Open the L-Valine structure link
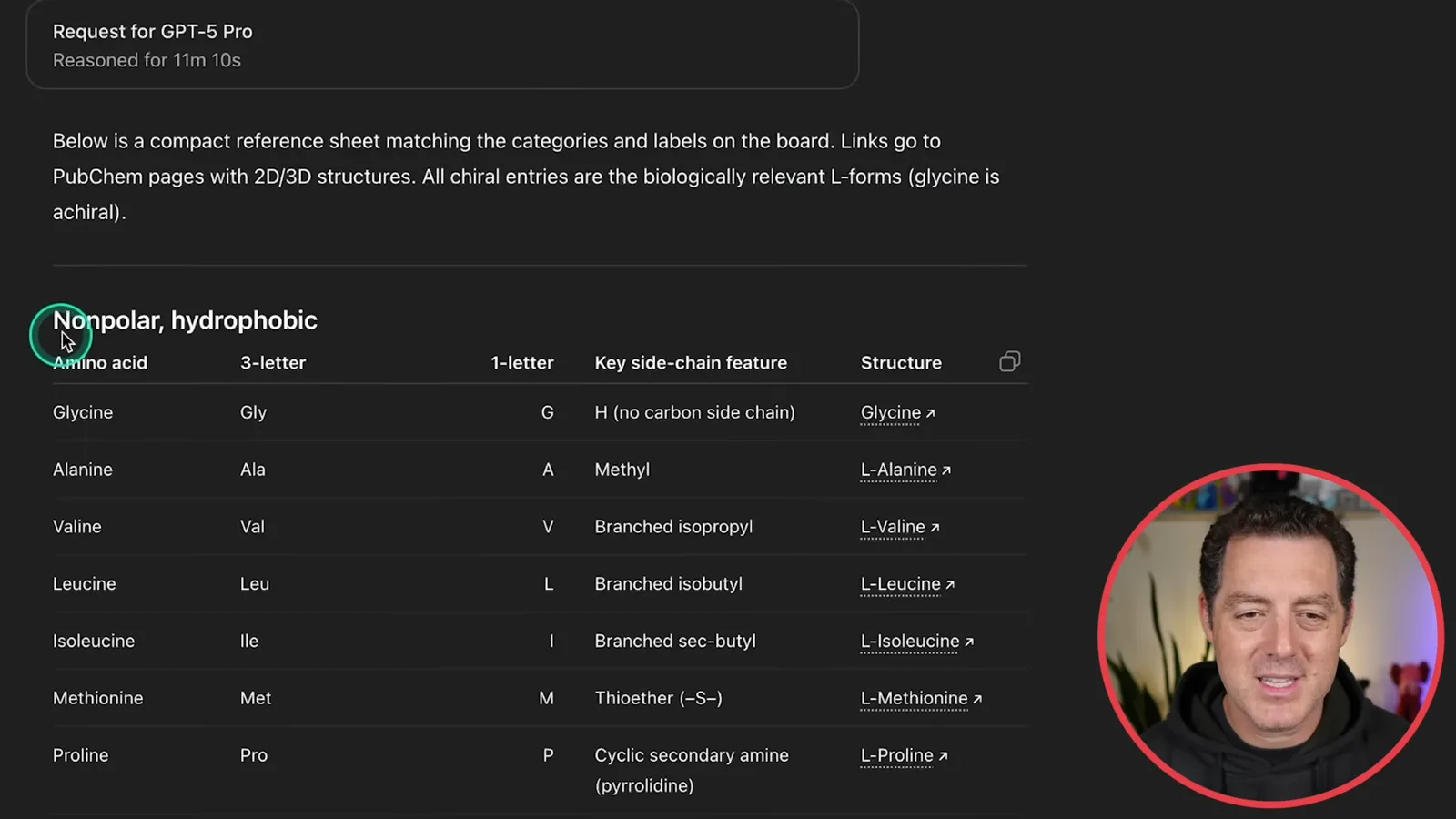The width and height of the screenshot is (1456, 819). pos(893,527)
